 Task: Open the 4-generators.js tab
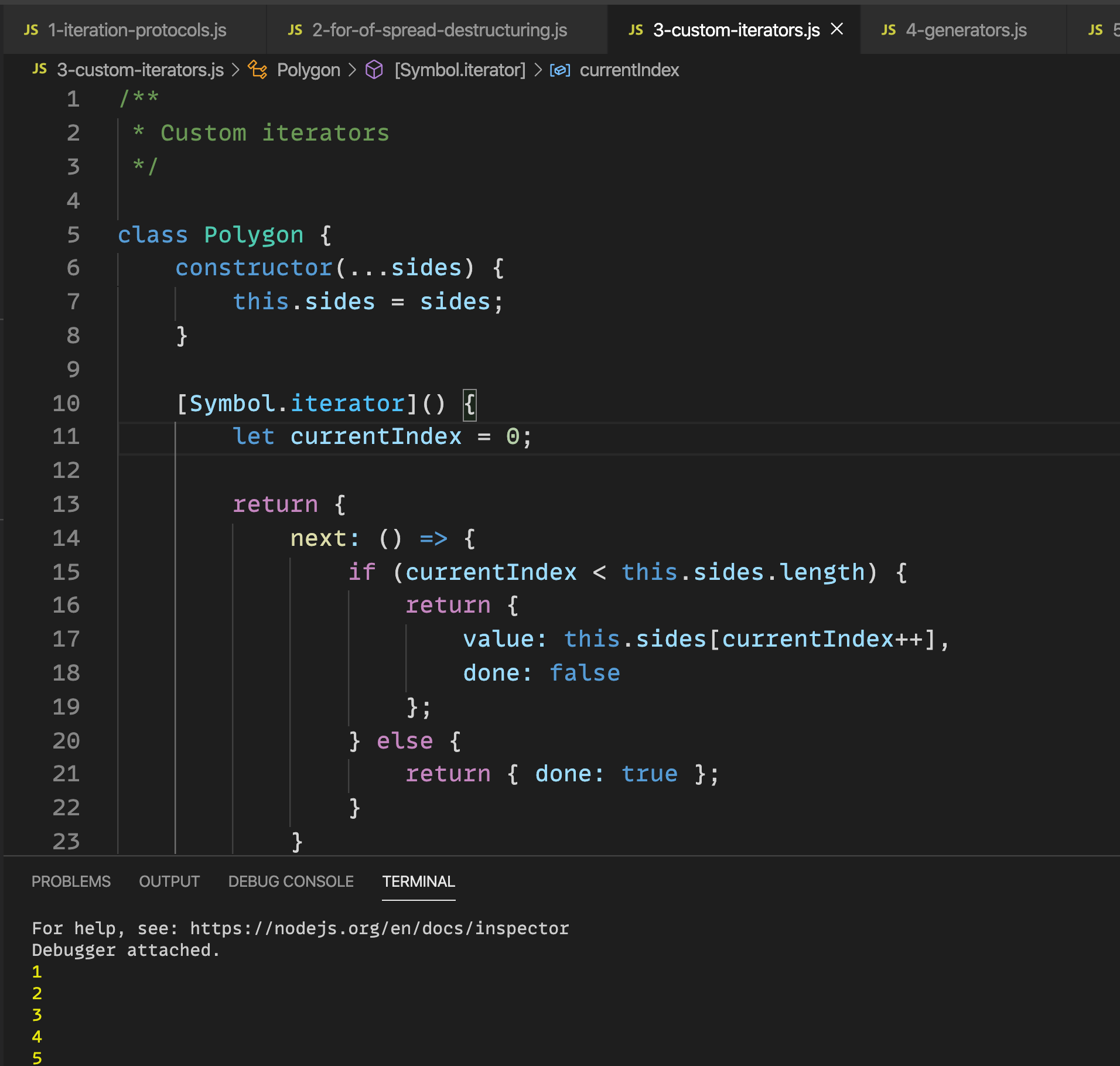(x=965, y=30)
